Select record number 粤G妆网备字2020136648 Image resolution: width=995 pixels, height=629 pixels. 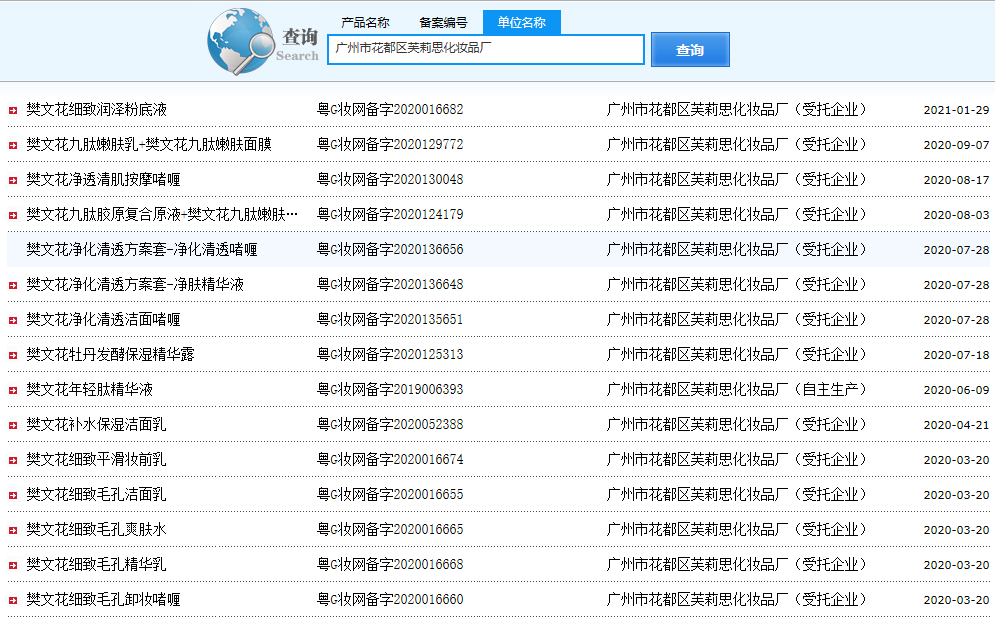point(390,284)
